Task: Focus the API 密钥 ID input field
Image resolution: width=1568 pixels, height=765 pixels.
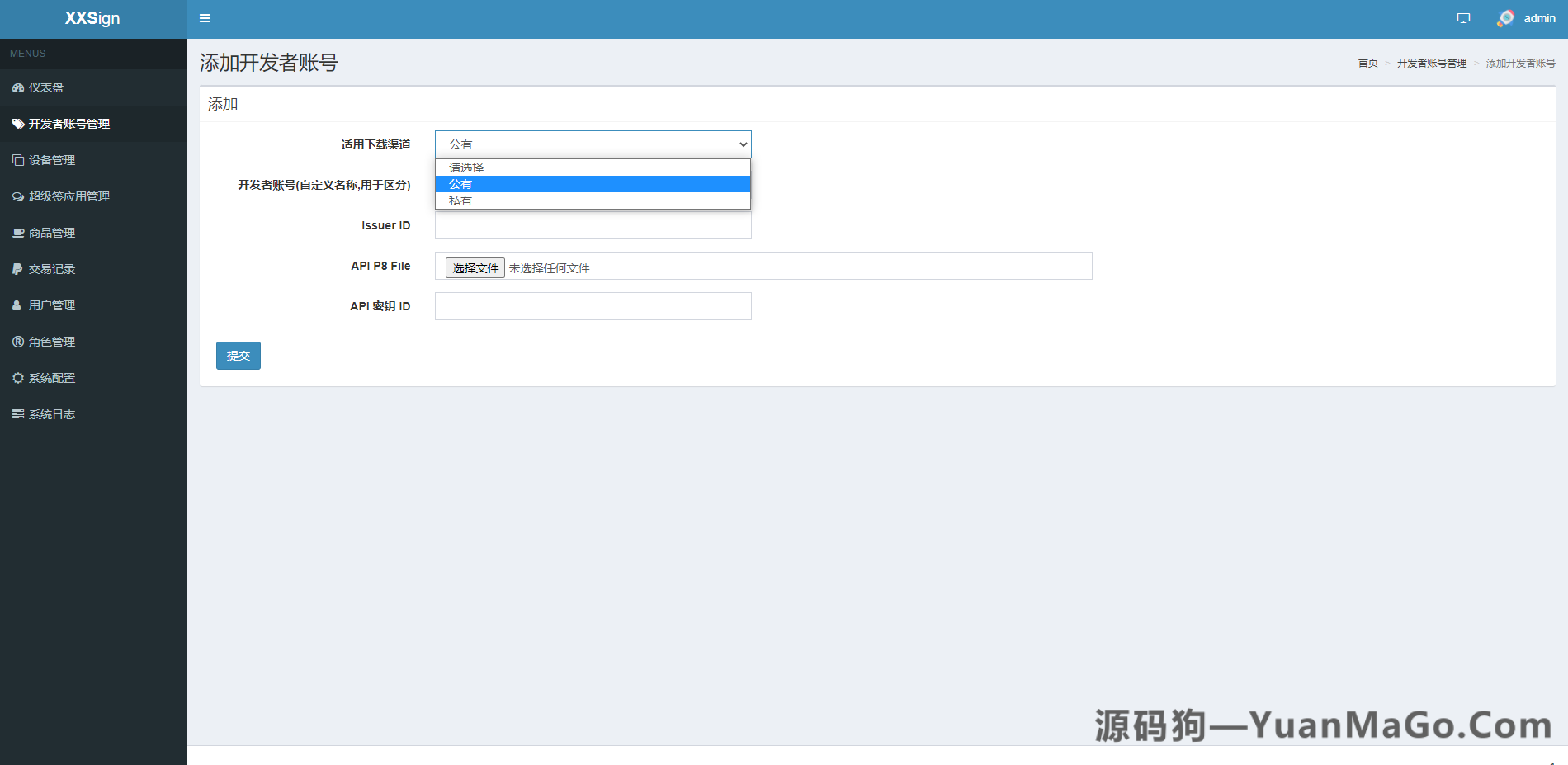Action: 593,306
